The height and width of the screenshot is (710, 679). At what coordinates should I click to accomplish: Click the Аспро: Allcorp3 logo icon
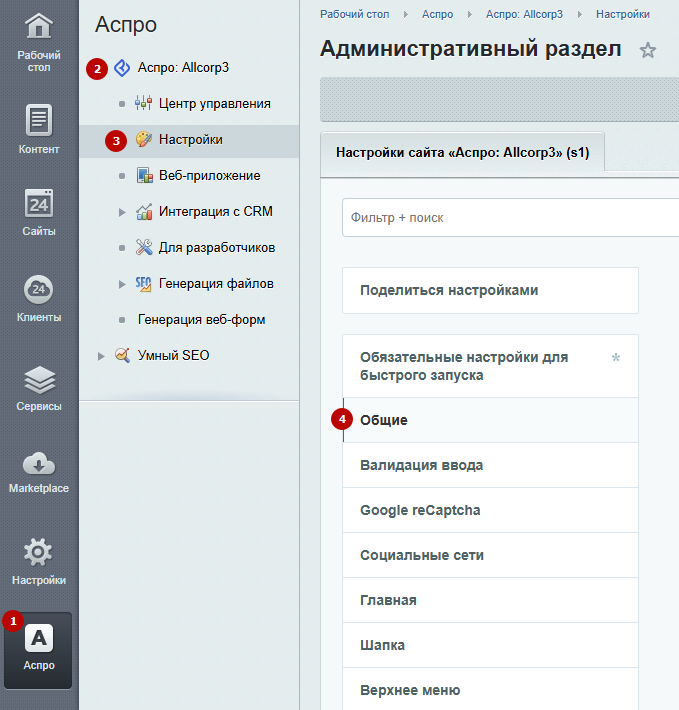pos(122,68)
